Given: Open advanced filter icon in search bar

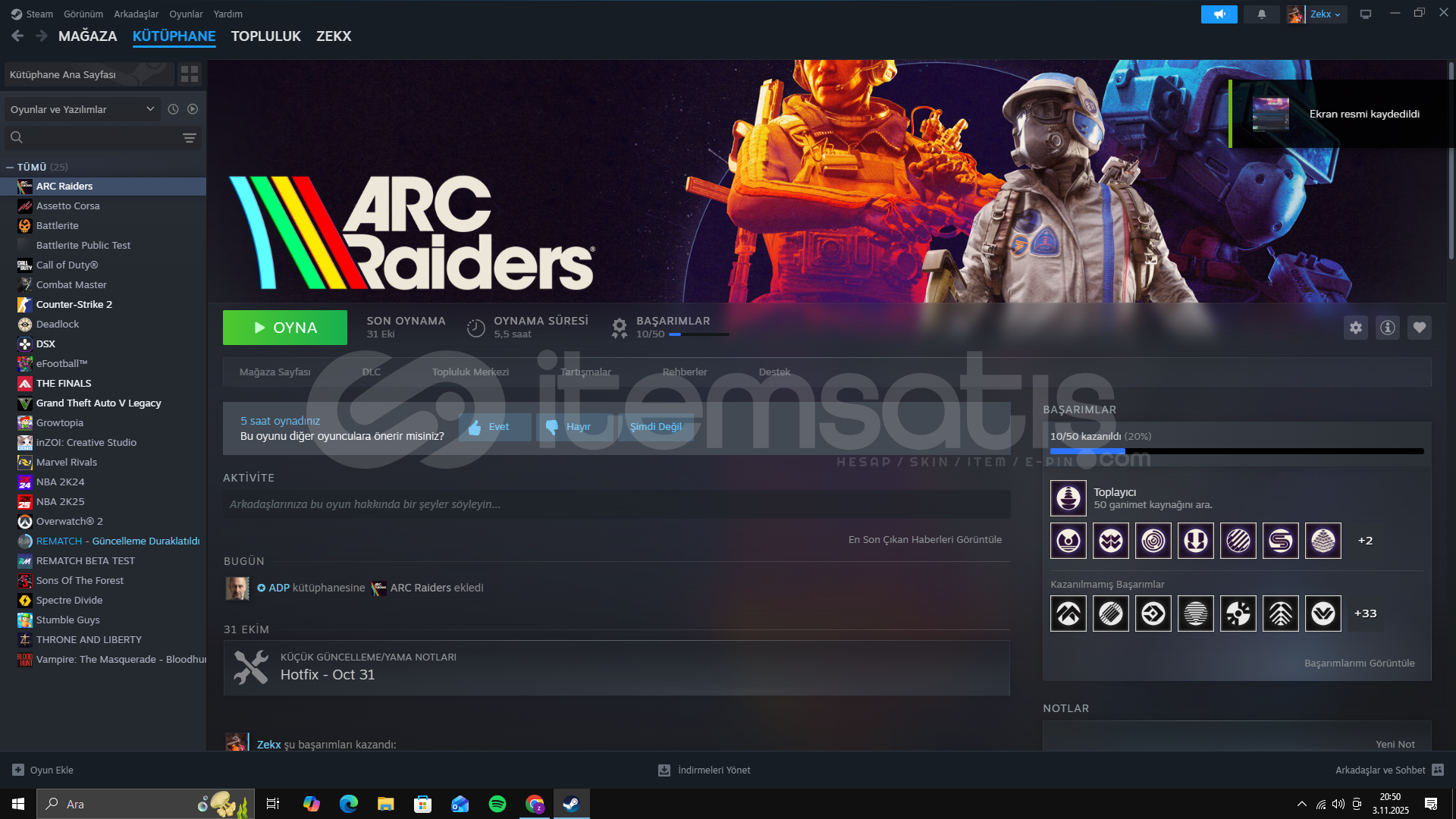Looking at the screenshot, I should [x=190, y=138].
